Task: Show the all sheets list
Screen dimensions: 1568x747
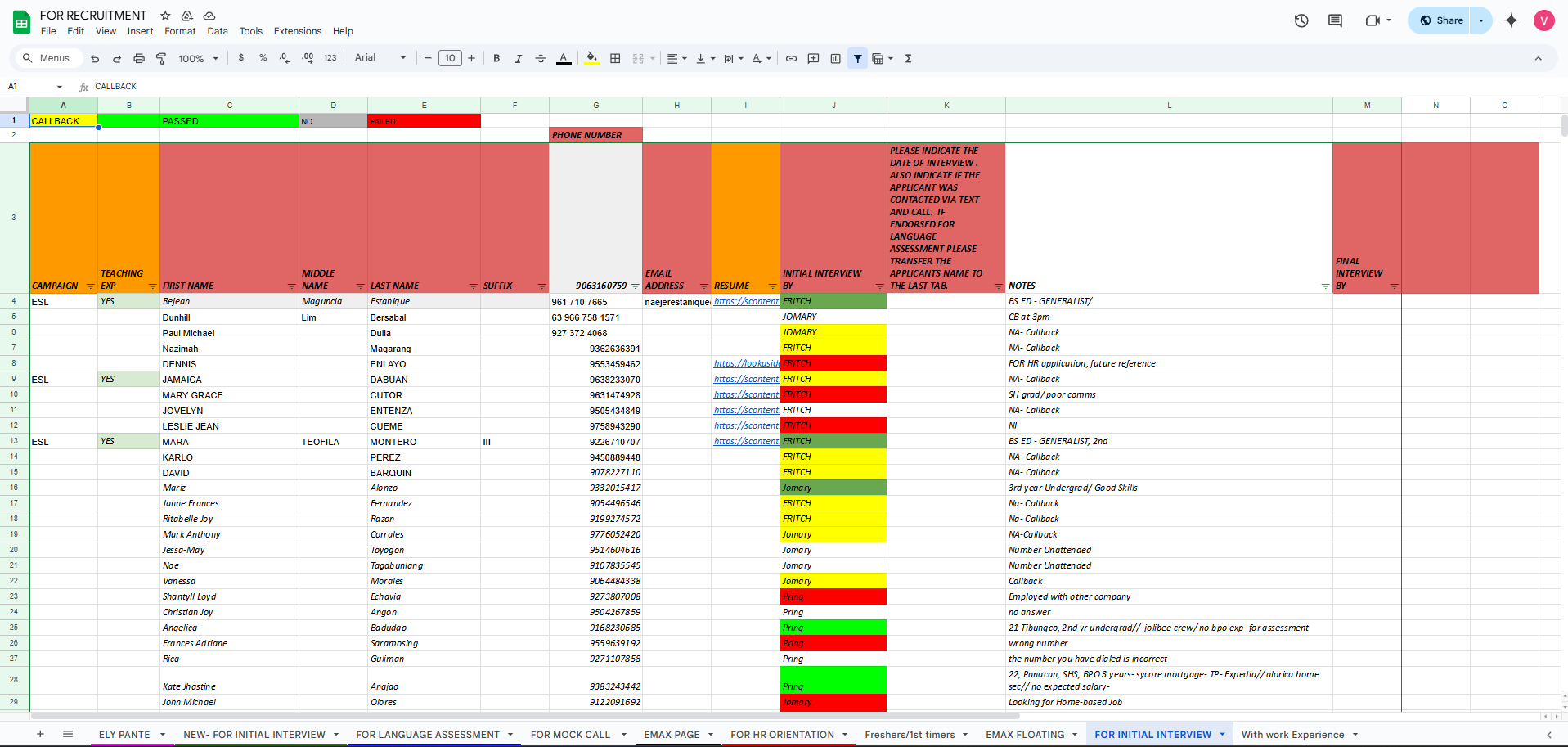Action: pos(68,734)
